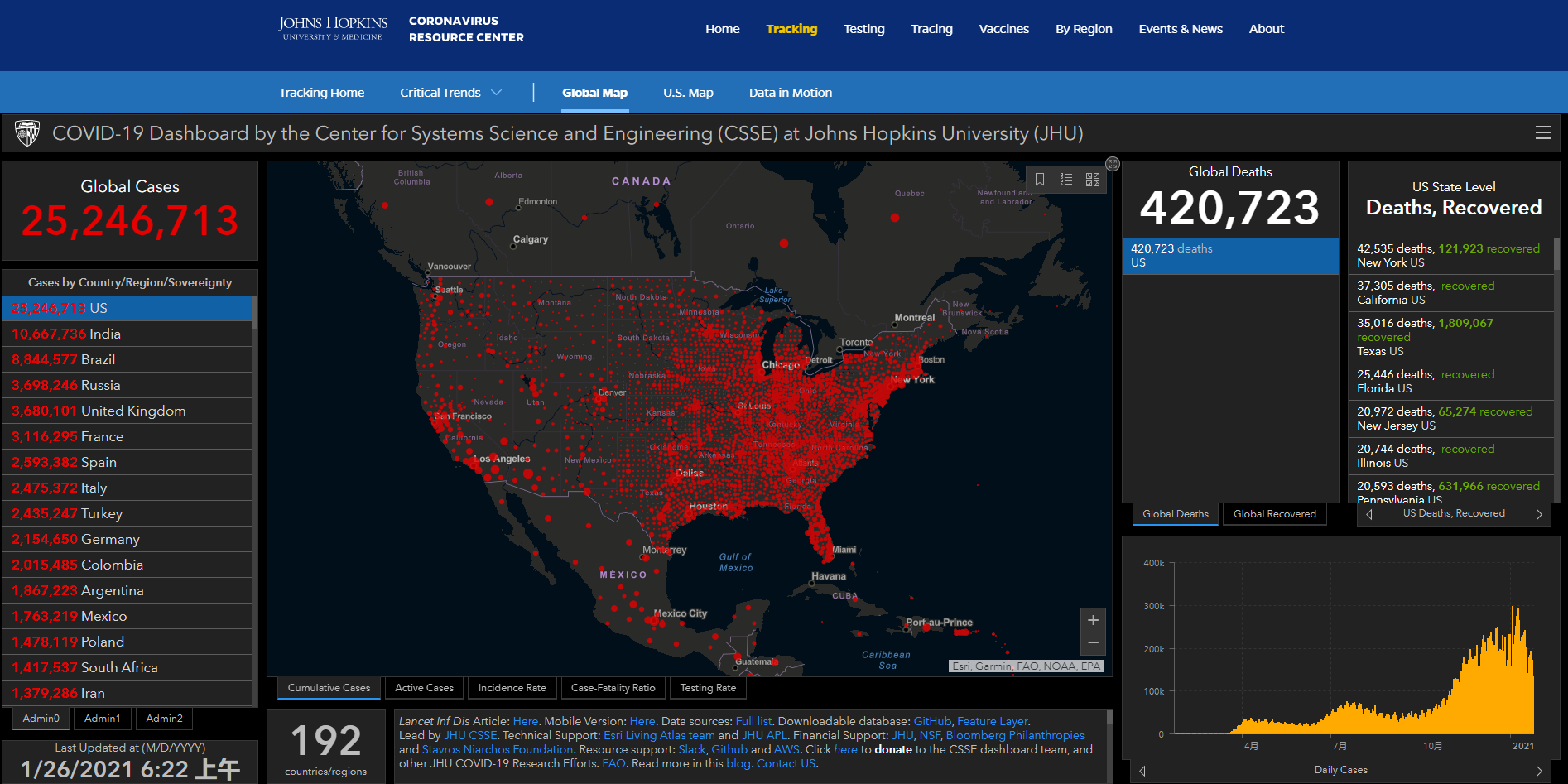
Task: Click the right arrow beside Daily Cases chart
Action: (x=1539, y=771)
